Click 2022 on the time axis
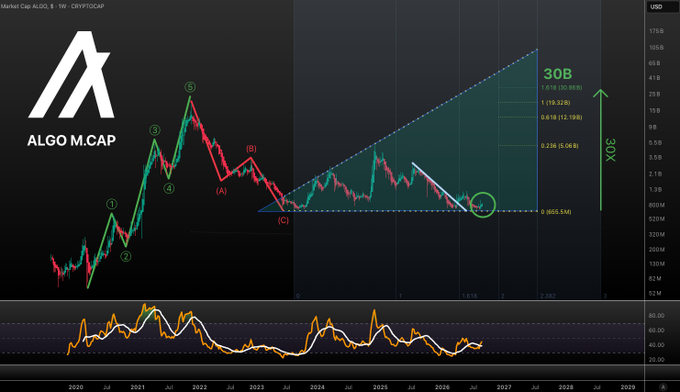Screen dimensions: 680x392 199,387
